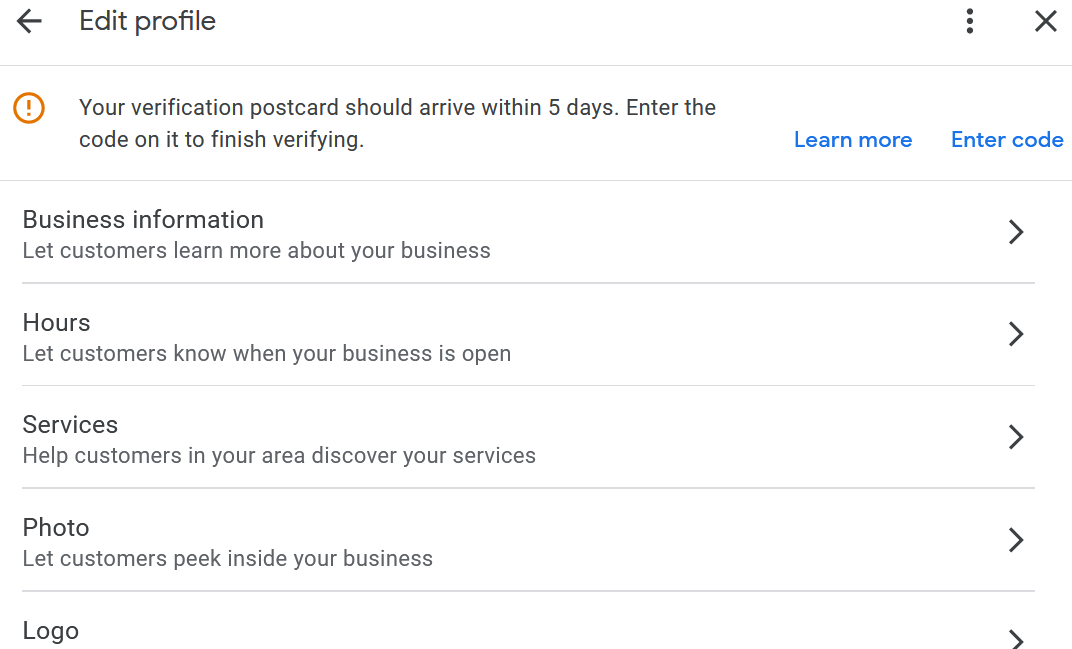Click the Edit profile heading
The height and width of the screenshot is (649, 1072).
pos(147,21)
